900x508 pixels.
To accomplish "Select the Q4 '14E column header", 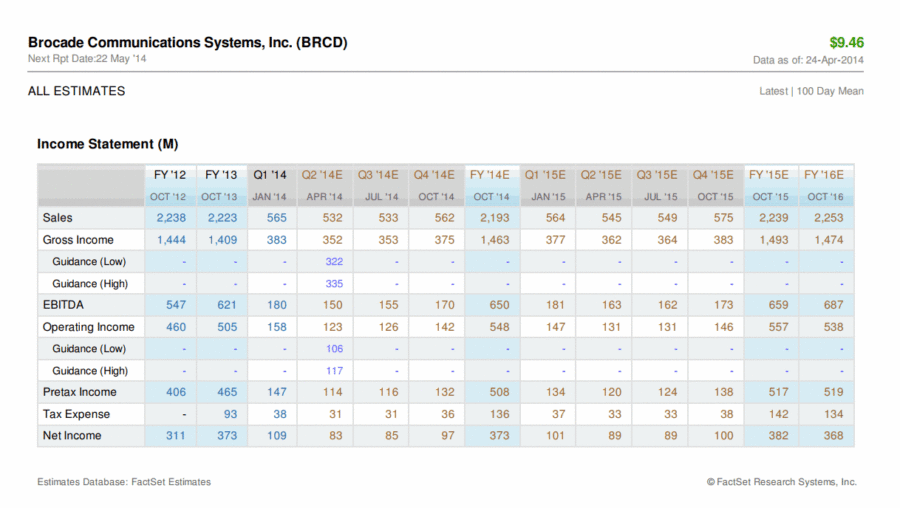I will click(x=434, y=174).
